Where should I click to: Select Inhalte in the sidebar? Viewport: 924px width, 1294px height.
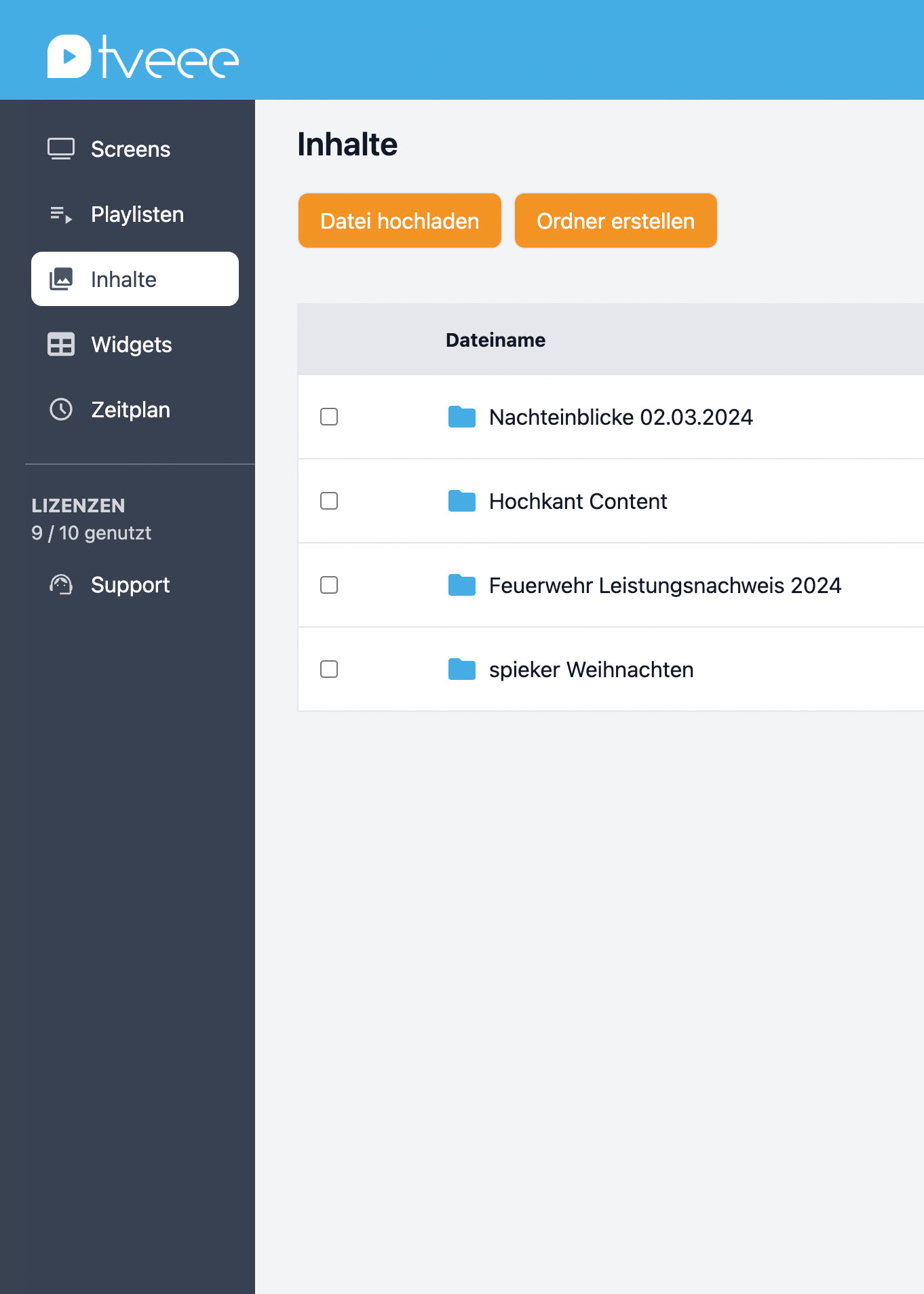(135, 279)
